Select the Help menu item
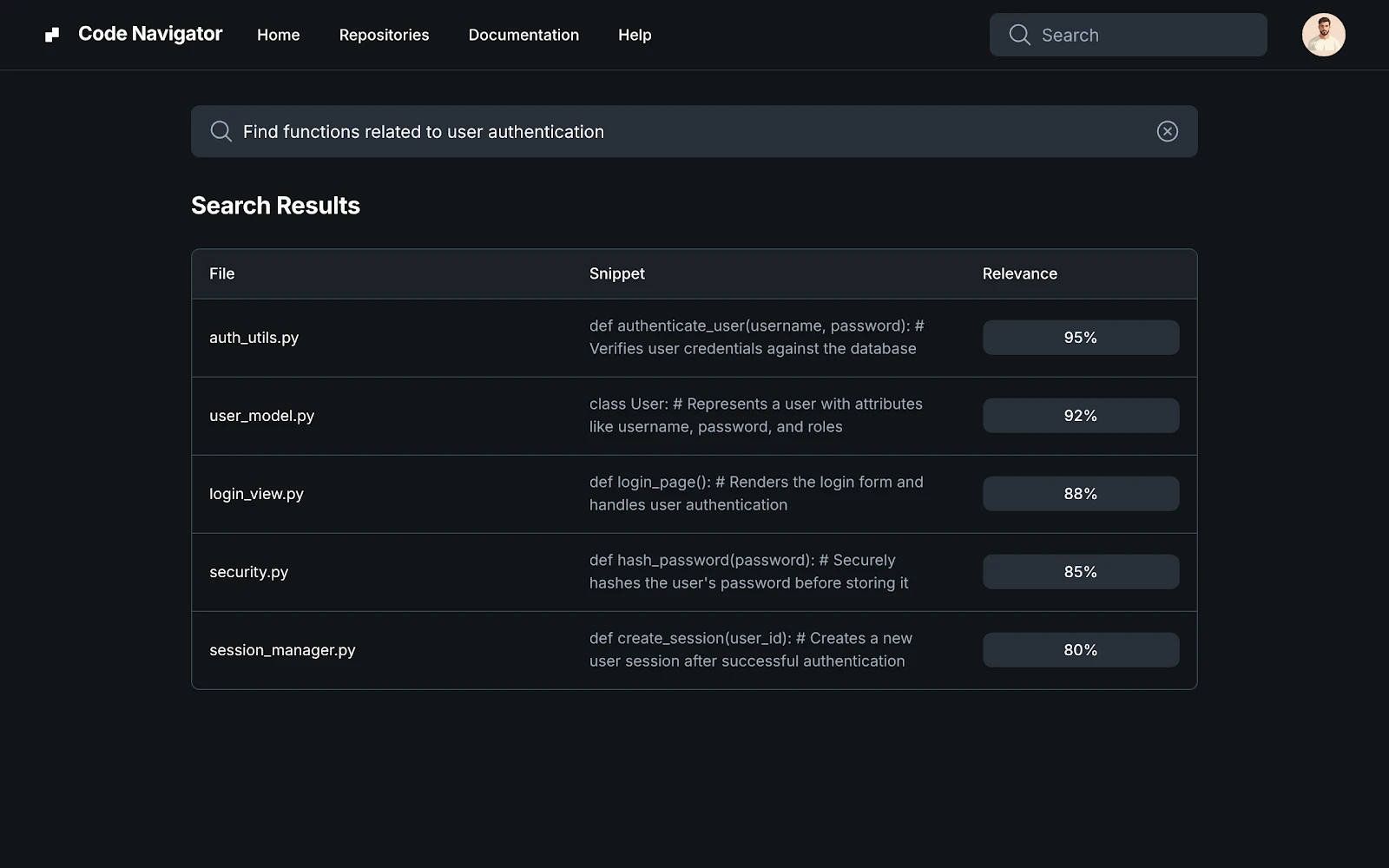1389x868 pixels. pos(635,35)
